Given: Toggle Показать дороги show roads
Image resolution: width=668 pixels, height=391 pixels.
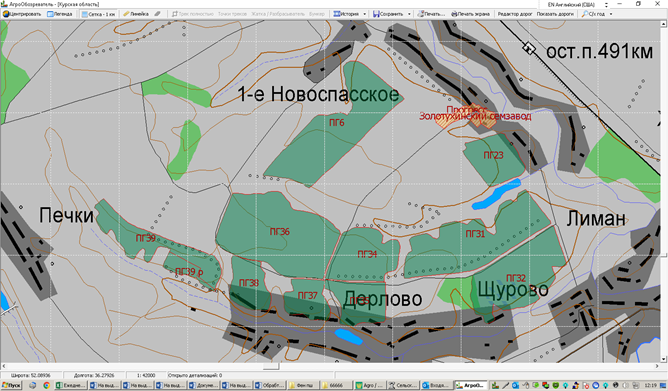Looking at the screenshot, I should tap(555, 14).
